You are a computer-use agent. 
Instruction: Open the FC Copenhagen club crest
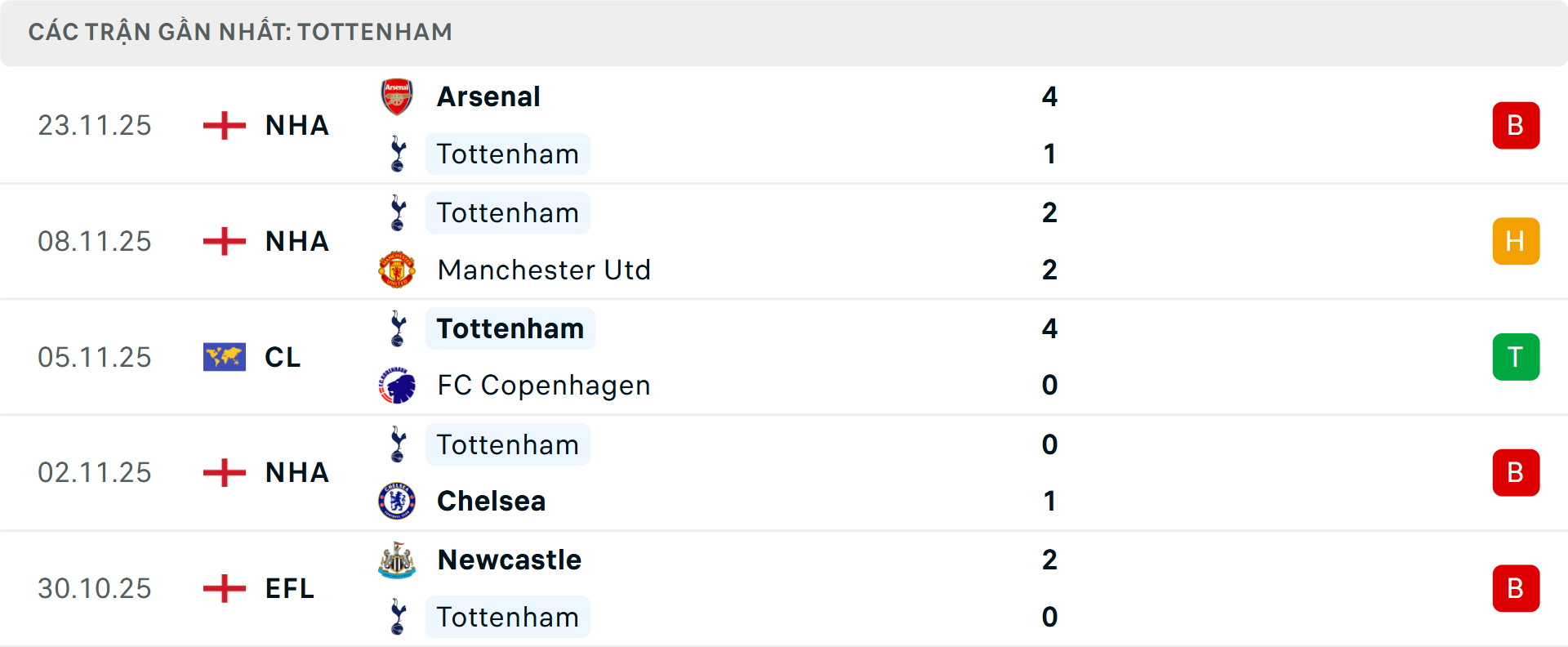click(x=398, y=385)
